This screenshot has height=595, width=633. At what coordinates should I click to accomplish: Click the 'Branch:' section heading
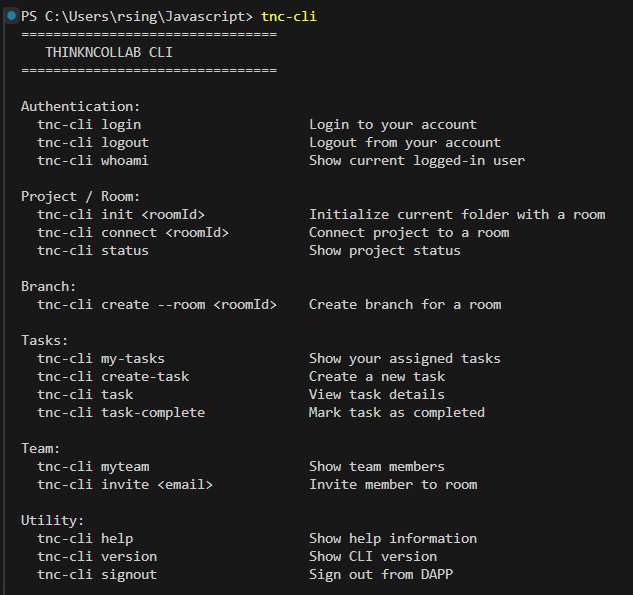[48, 287]
